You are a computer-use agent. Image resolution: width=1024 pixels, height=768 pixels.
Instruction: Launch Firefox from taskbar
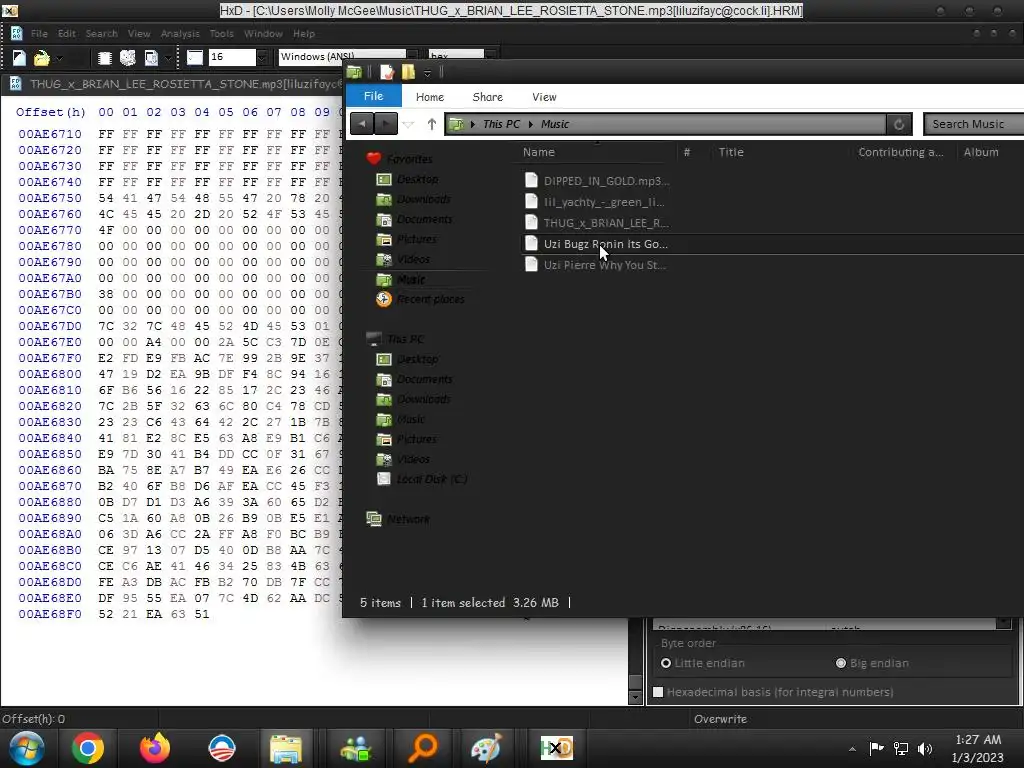155,748
